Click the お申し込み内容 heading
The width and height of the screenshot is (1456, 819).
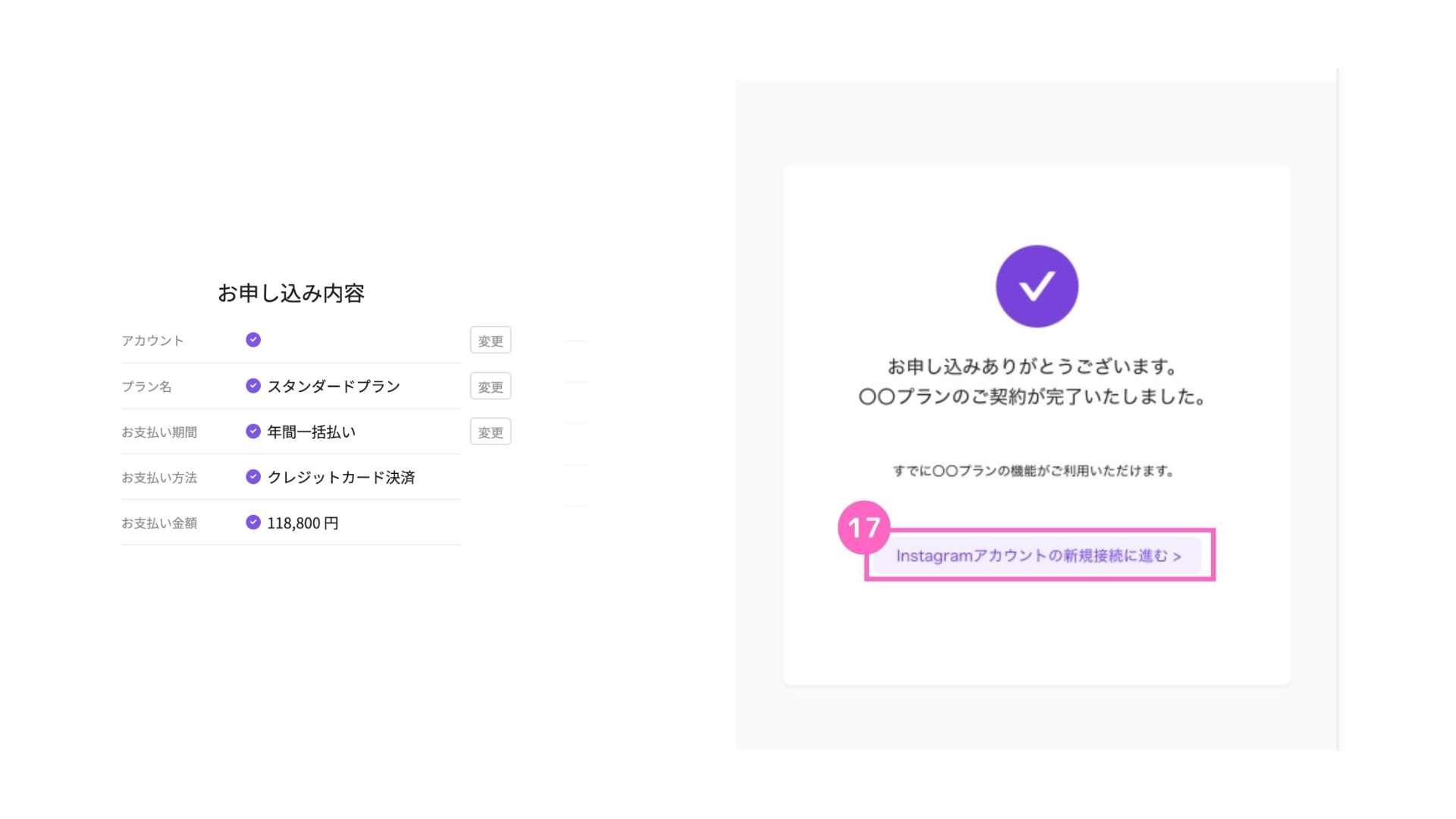click(x=291, y=293)
